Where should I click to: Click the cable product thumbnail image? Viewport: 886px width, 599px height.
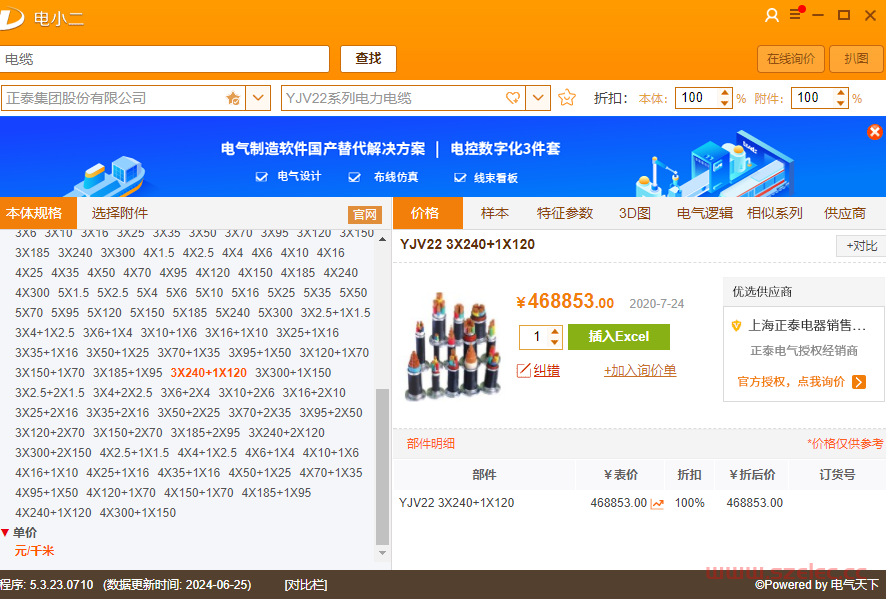pos(453,346)
